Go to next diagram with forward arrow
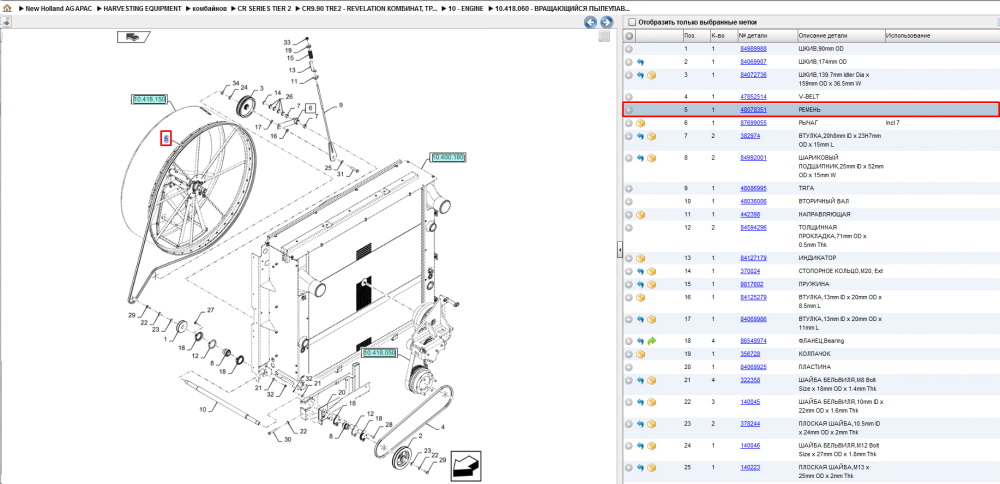 pyautogui.click(x=606, y=22)
